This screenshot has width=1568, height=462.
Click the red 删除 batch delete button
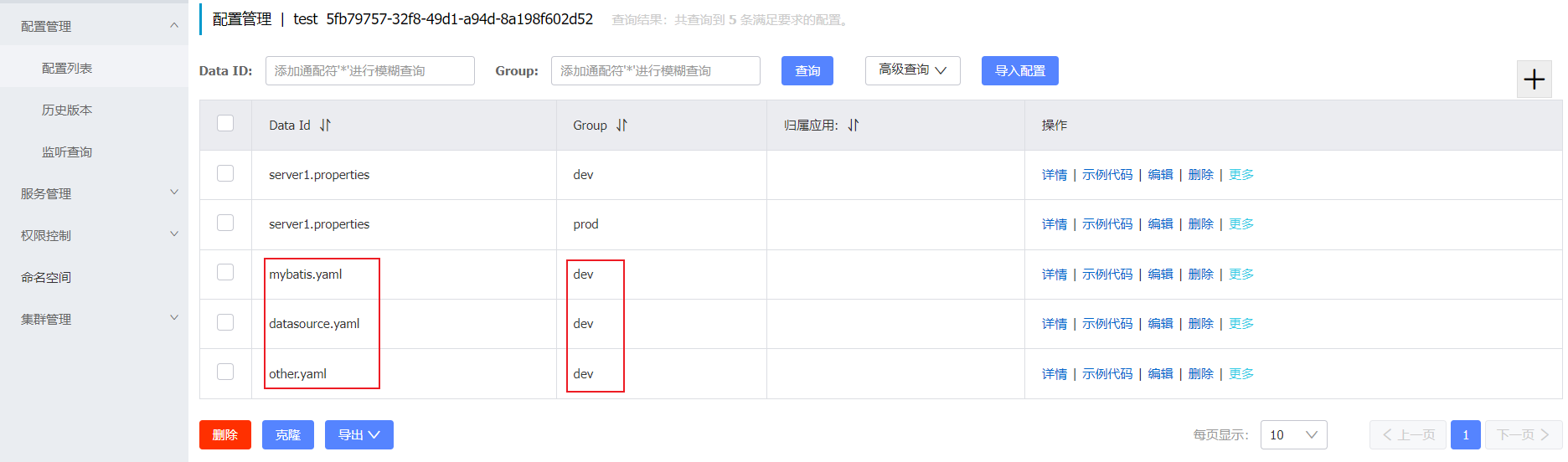pos(225,434)
